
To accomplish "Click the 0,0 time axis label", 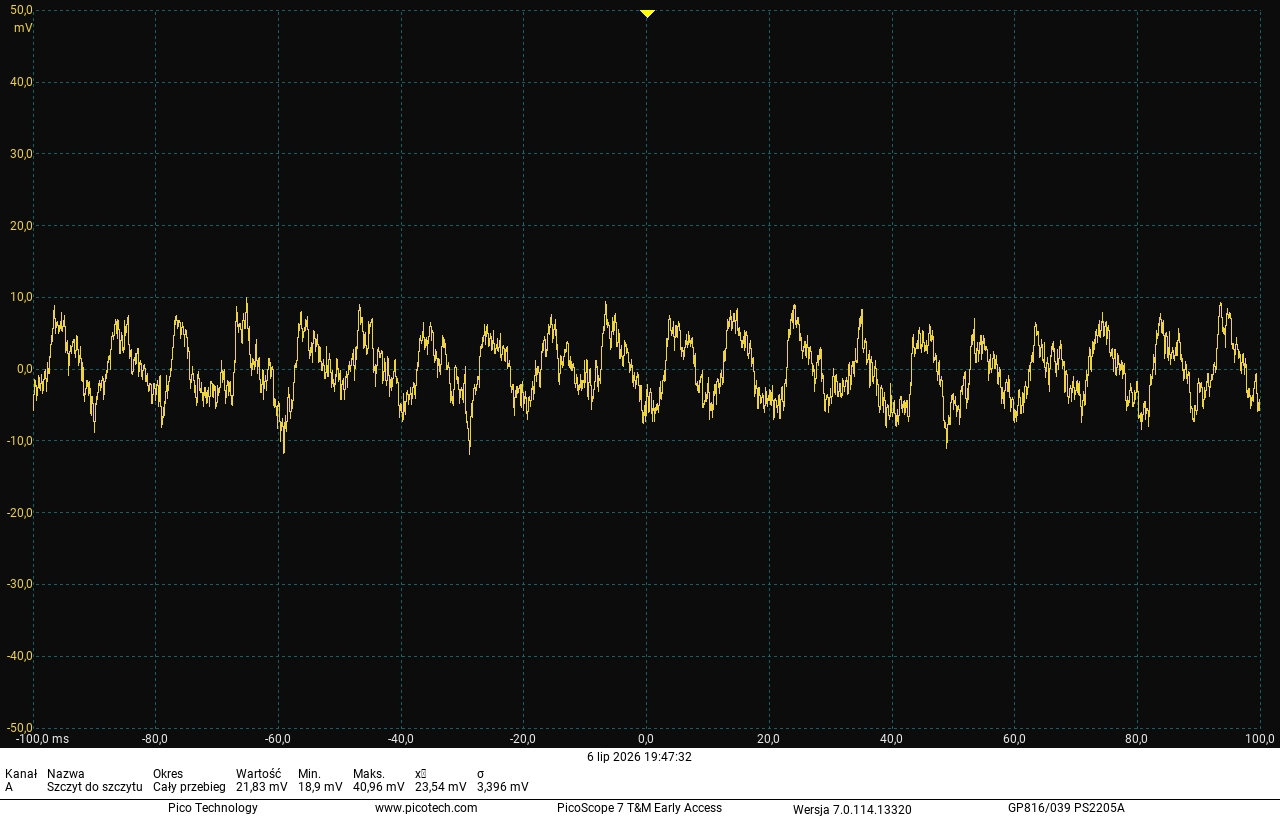I will coord(647,739).
